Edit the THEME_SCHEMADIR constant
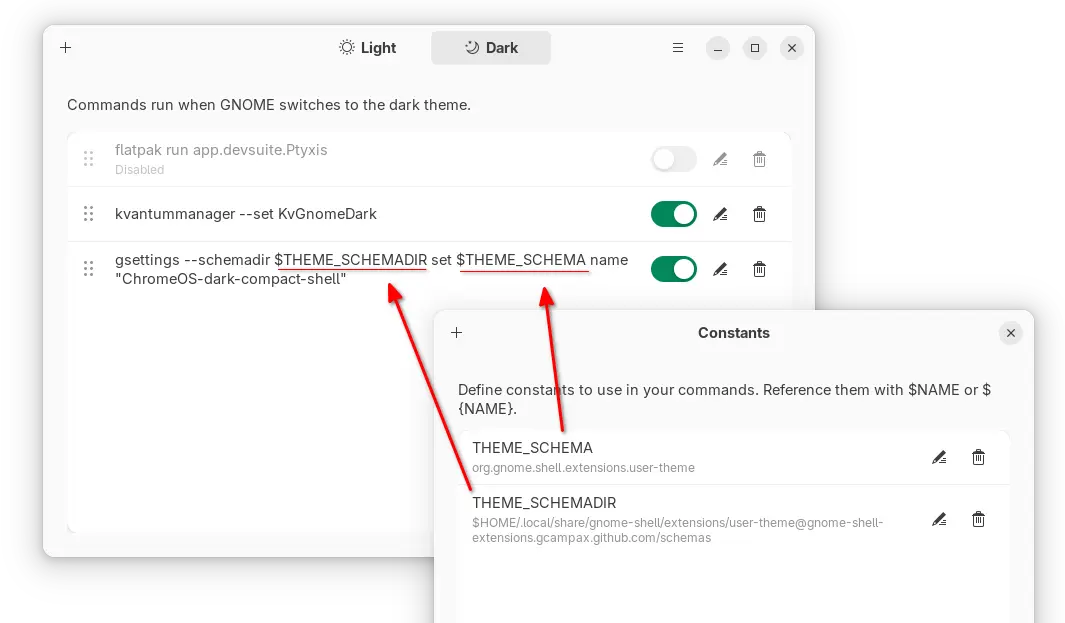Screen dimensions: 1065x623 [939, 520]
